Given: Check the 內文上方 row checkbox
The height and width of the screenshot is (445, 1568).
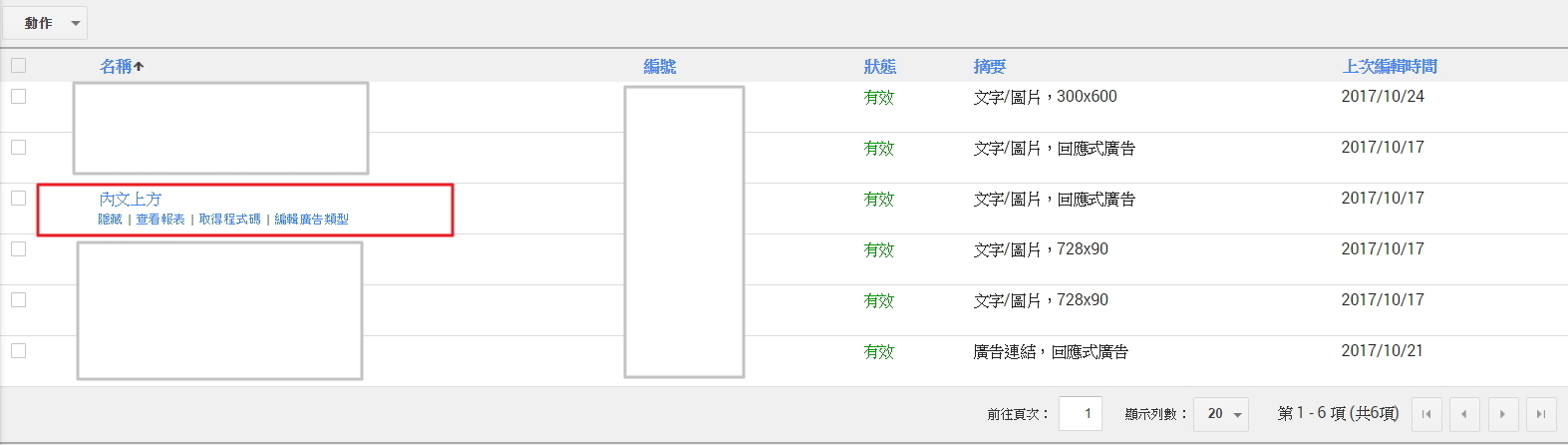Looking at the screenshot, I should point(18,198).
